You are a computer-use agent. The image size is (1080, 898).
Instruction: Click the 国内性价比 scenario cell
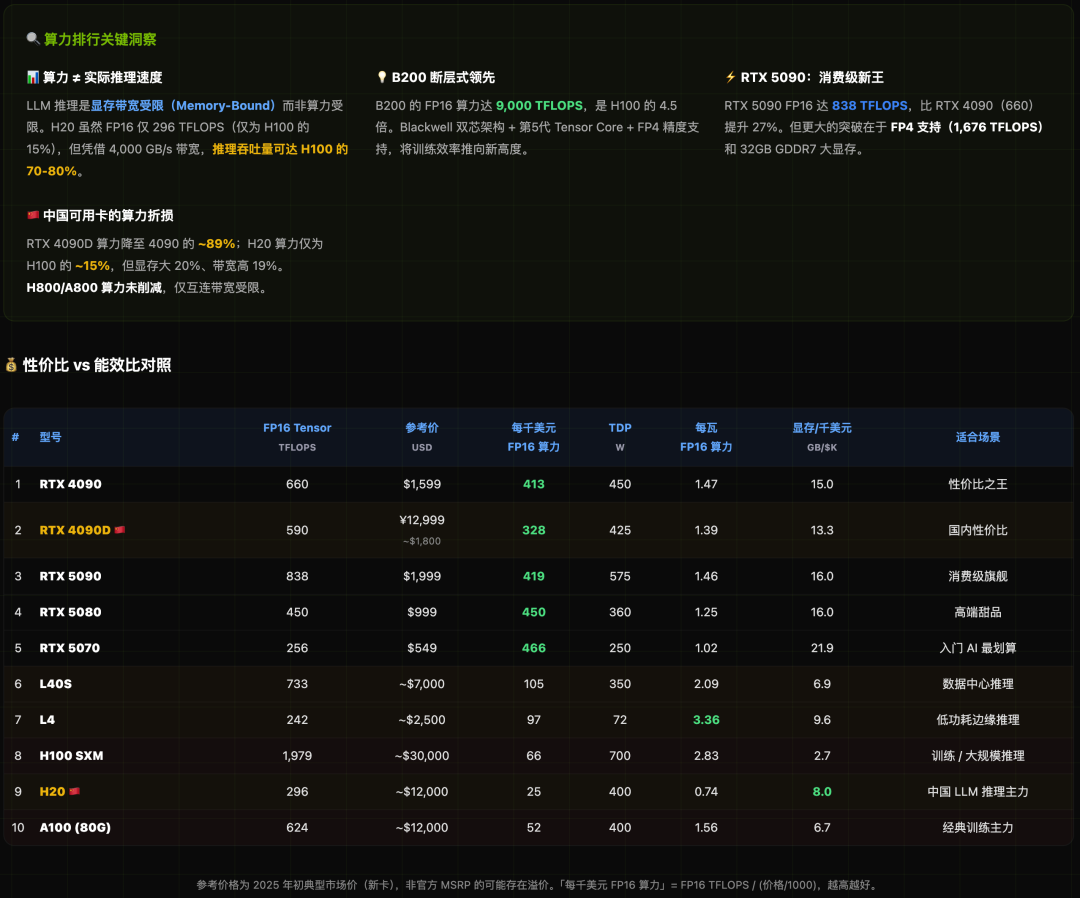click(977, 530)
